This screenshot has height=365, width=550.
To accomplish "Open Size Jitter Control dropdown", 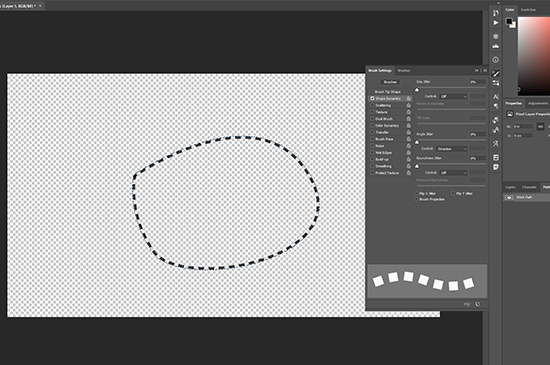I will (x=454, y=96).
